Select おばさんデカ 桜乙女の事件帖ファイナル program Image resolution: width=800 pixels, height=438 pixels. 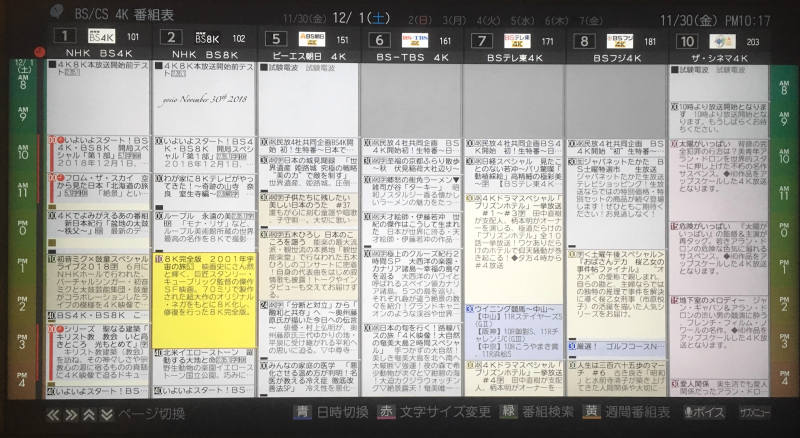click(x=616, y=295)
